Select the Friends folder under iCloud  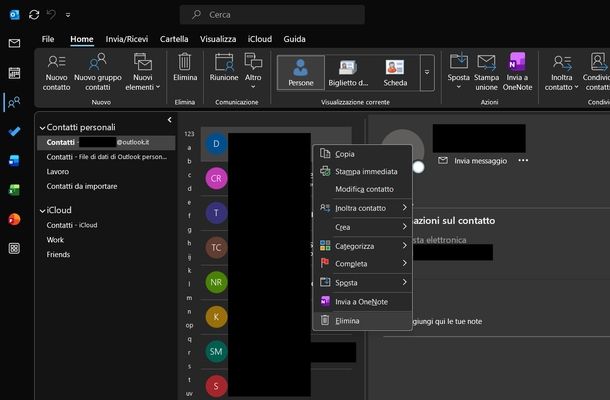coord(58,254)
